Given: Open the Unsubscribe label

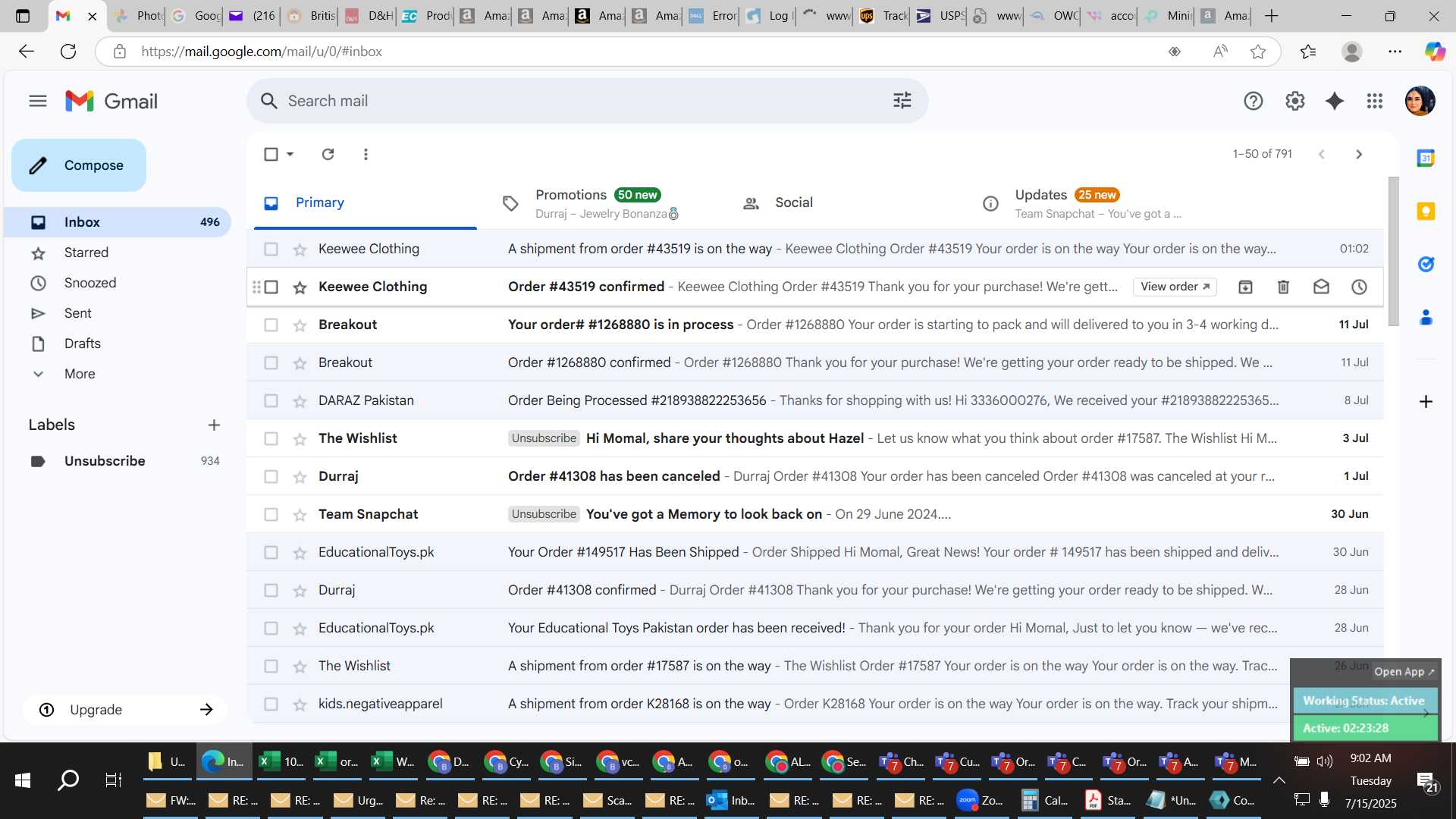Looking at the screenshot, I should click(x=118, y=461).
